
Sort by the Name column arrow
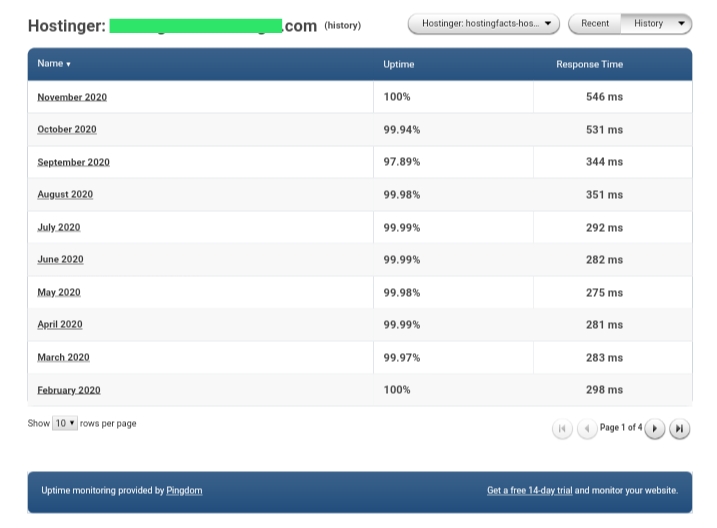pos(68,64)
